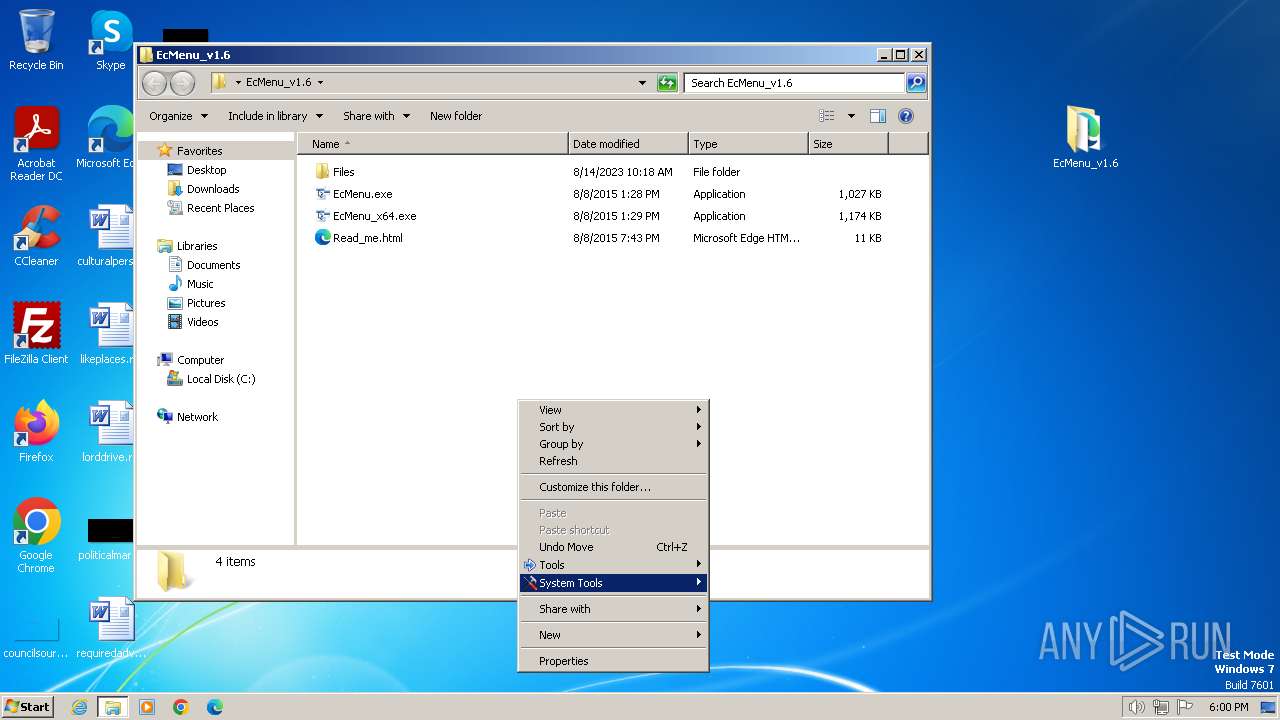The height and width of the screenshot is (720, 1280).
Task: Open toolbar Share with dropdown
Action: [x=376, y=116]
